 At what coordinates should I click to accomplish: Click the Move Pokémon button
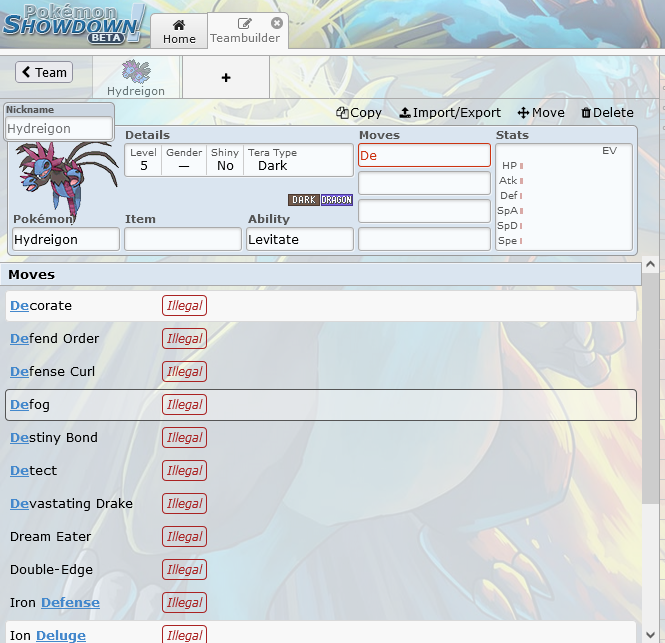pos(541,113)
